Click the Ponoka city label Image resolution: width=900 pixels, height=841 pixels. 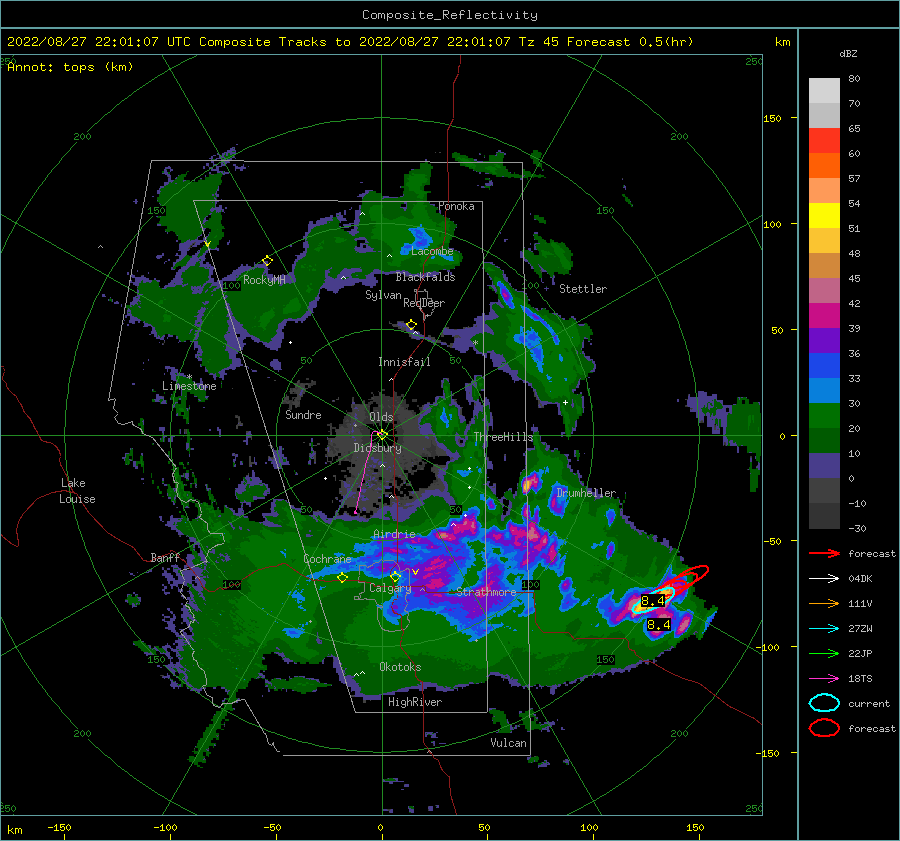tap(456, 206)
